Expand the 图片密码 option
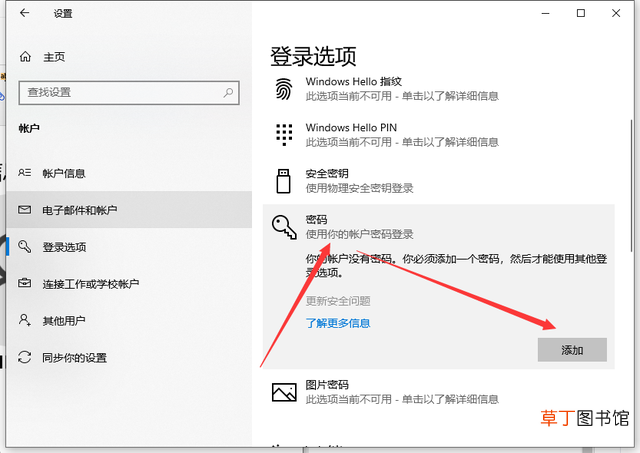 [438, 392]
